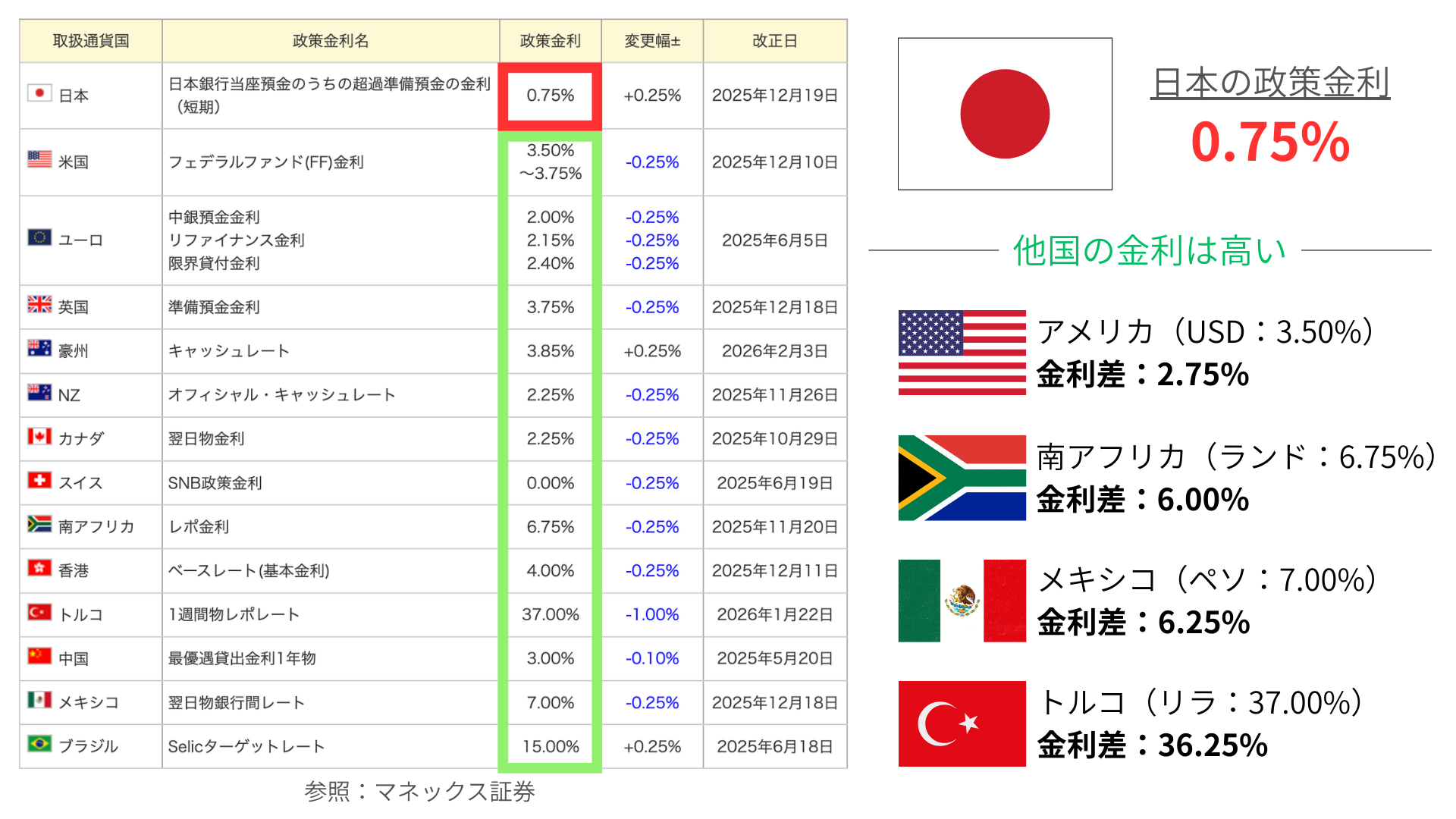
Task: Click the Brazil flag beside ブラジル
Action: pyautogui.click(x=39, y=743)
